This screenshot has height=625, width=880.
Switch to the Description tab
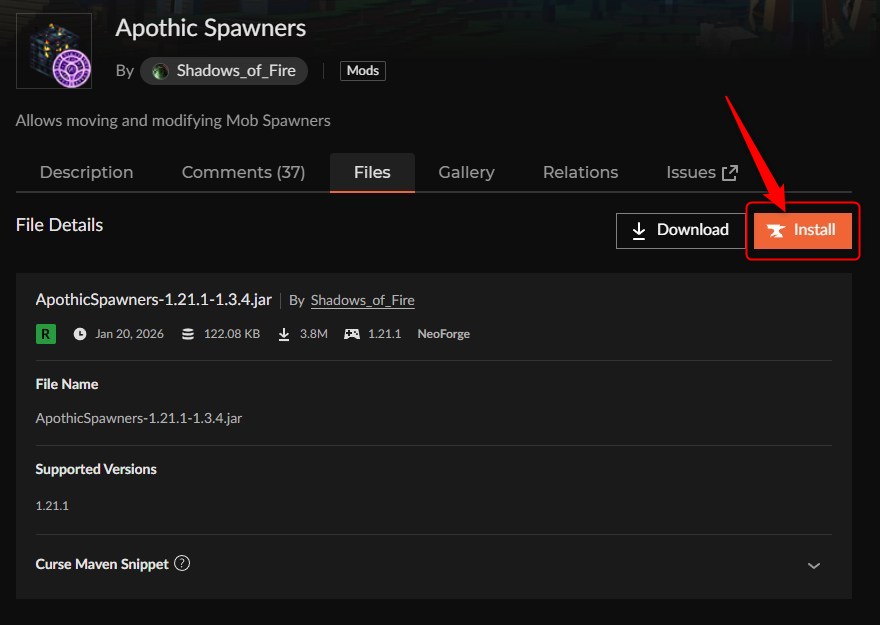pyautogui.click(x=86, y=172)
